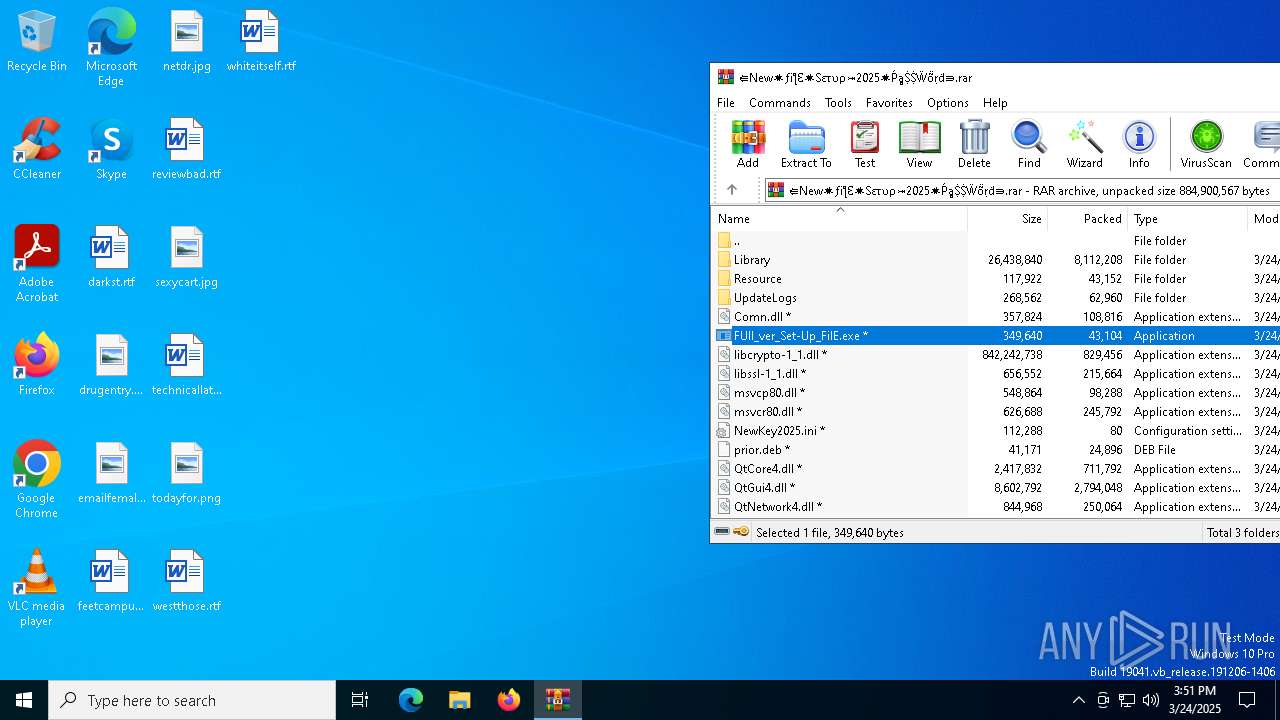Select whiteitself.rtf desktop file

point(261,41)
